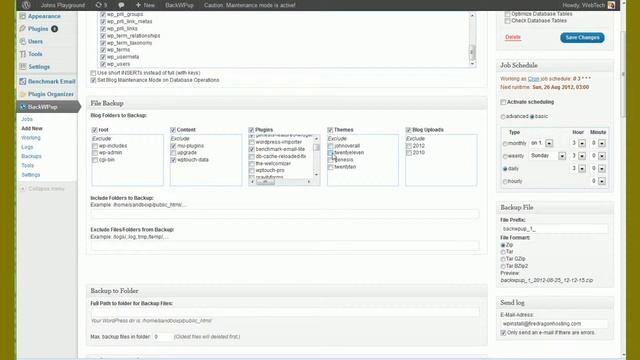Open Appearance in the sidebar

coord(44,16)
